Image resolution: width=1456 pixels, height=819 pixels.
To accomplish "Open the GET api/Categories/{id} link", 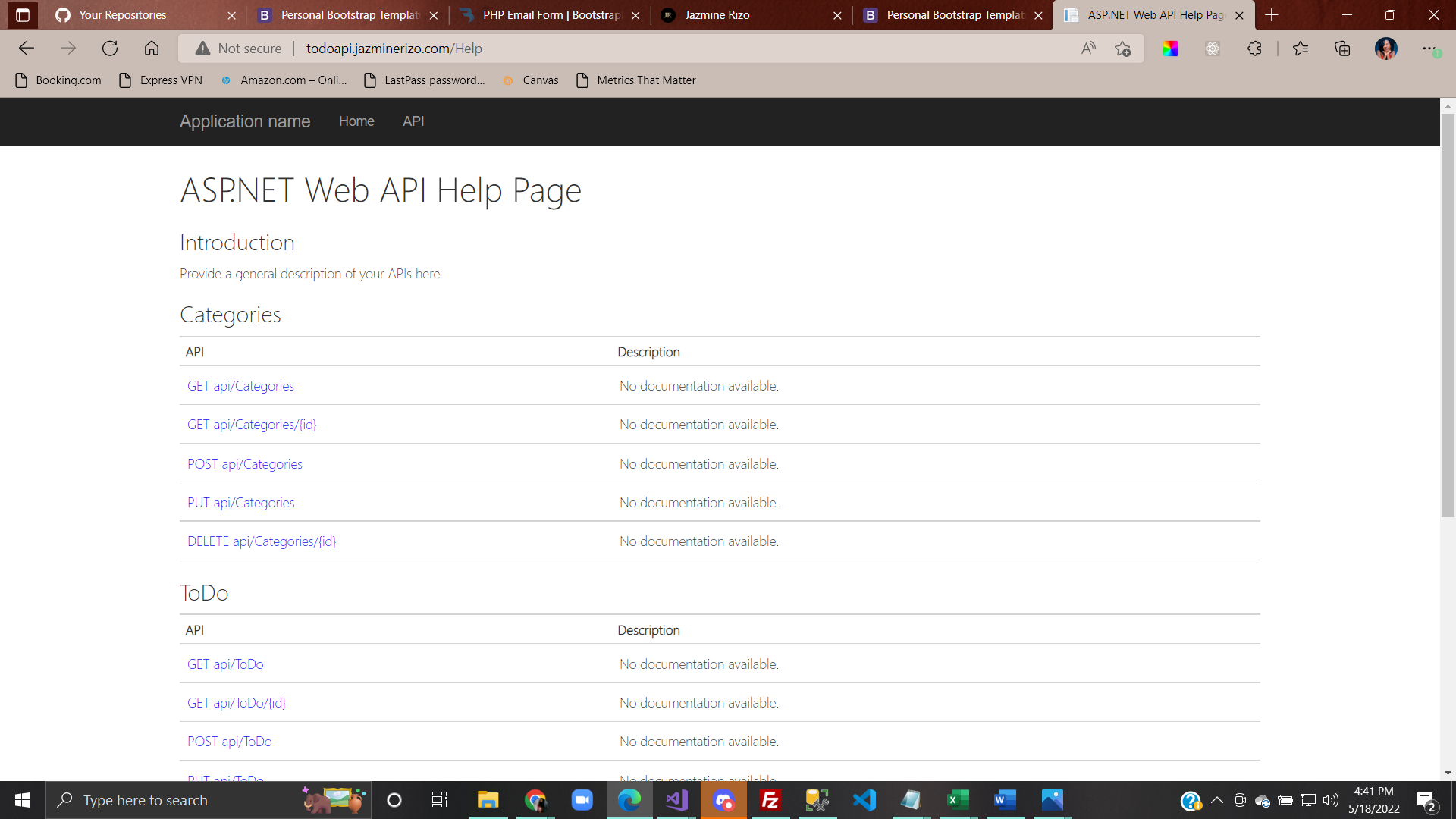I will pyautogui.click(x=252, y=425).
